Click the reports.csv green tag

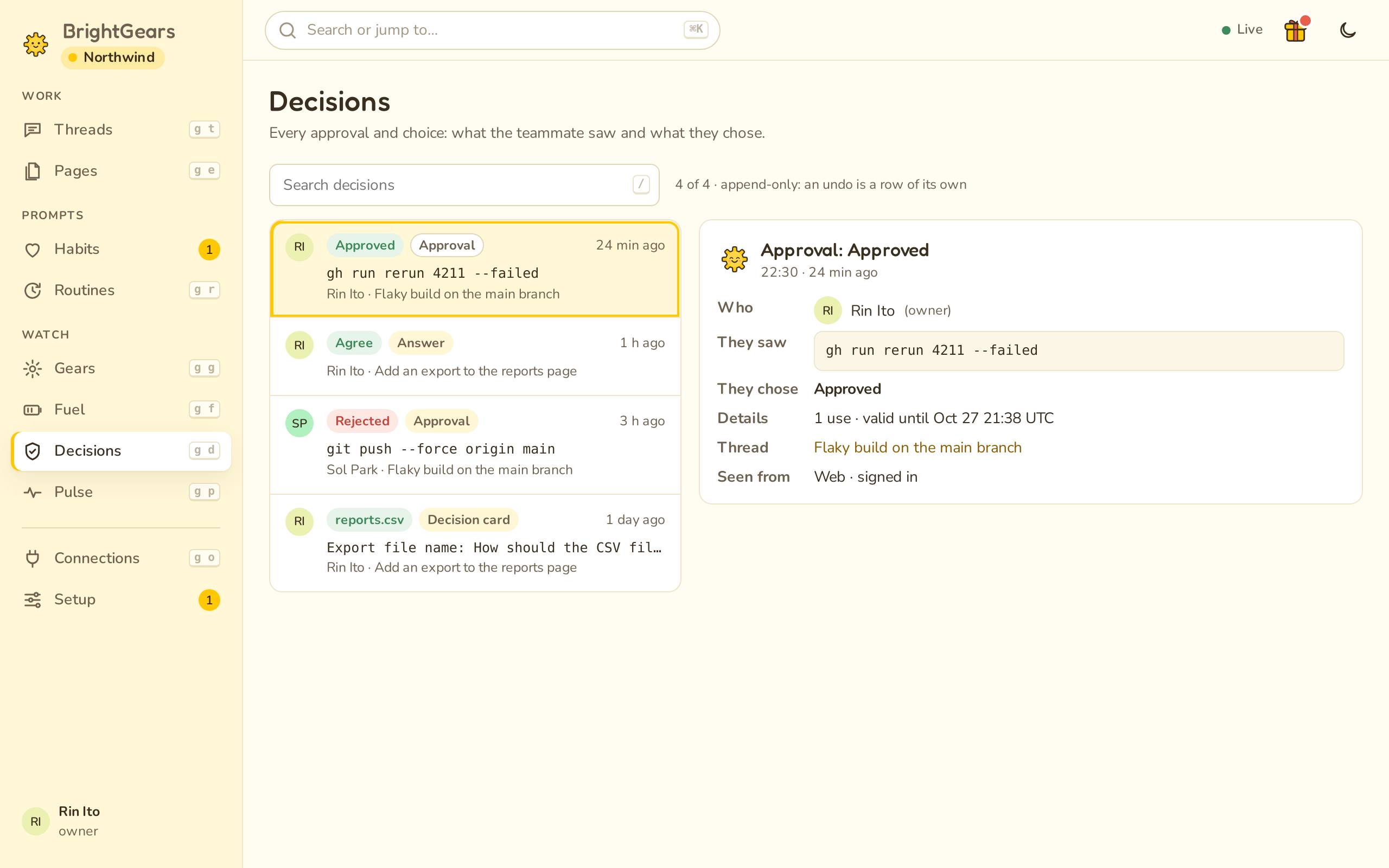tap(369, 520)
